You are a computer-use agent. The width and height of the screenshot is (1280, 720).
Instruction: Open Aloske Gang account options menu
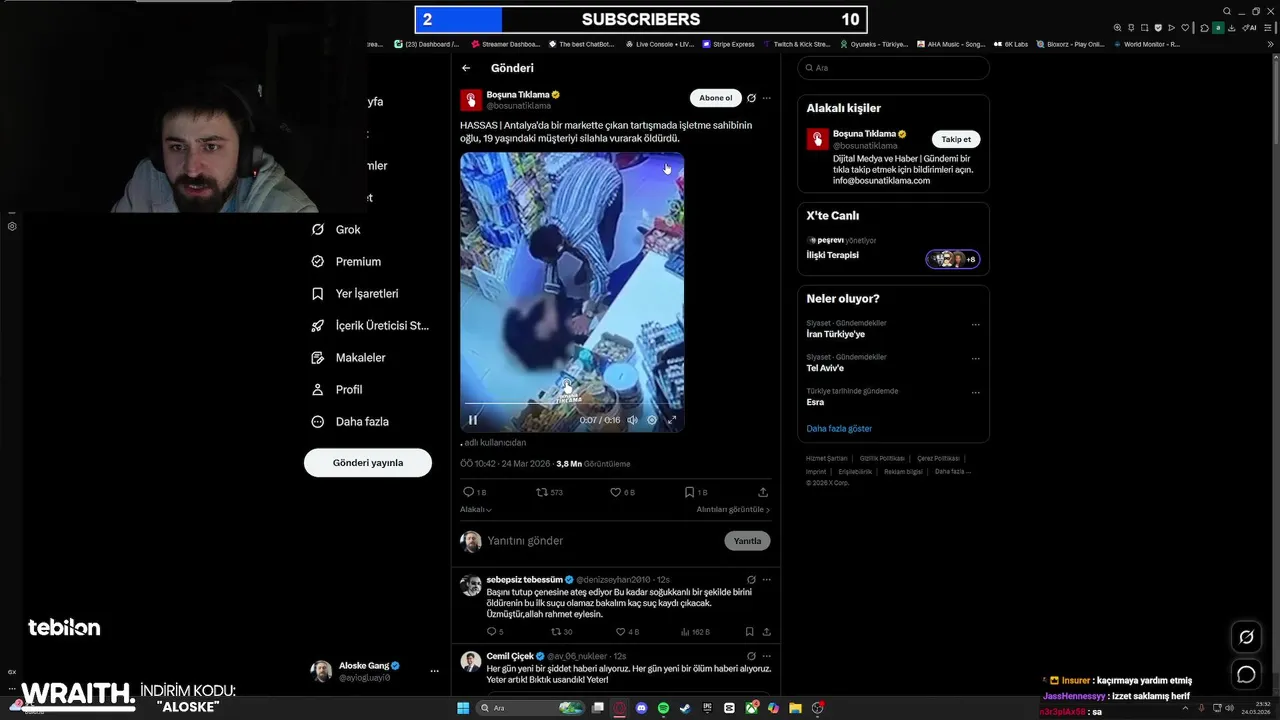pyautogui.click(x=434, y=671)
